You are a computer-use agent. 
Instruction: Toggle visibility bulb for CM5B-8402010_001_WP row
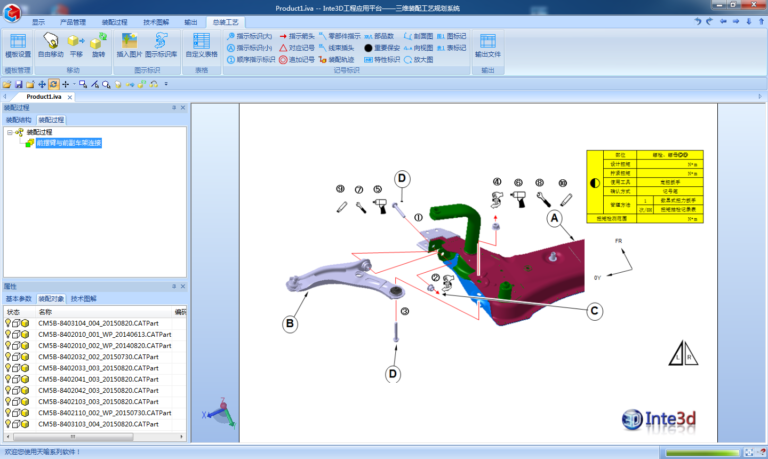[8, 334]
